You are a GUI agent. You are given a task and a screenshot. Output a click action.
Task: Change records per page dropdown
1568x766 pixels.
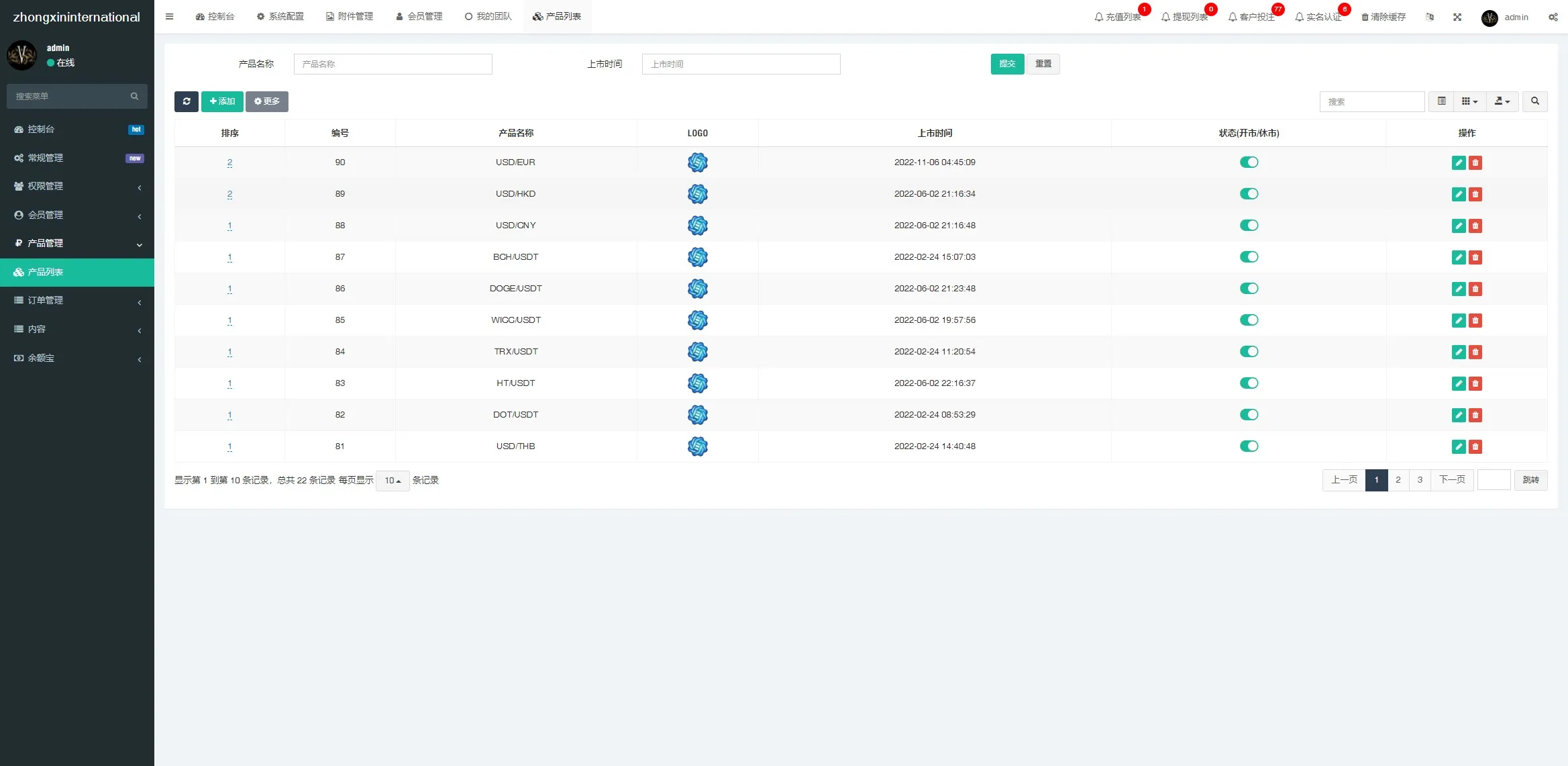[x=393, y=481]
